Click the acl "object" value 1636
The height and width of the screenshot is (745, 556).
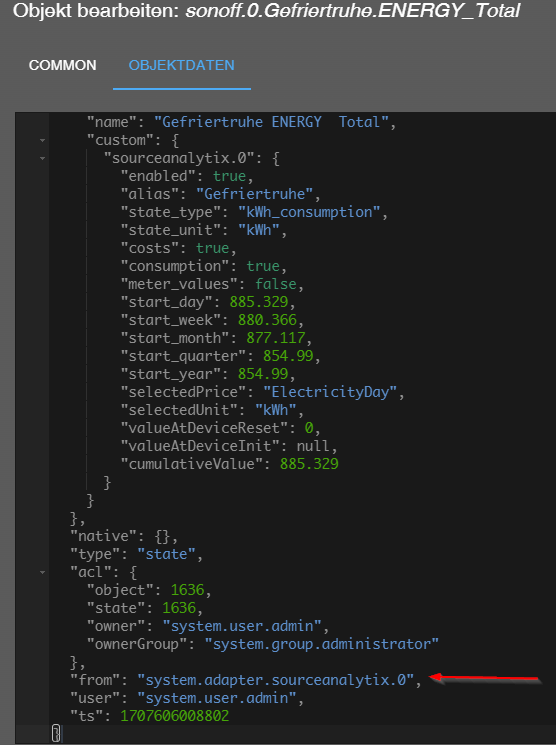pyautogui.click(x=187, y=591)
